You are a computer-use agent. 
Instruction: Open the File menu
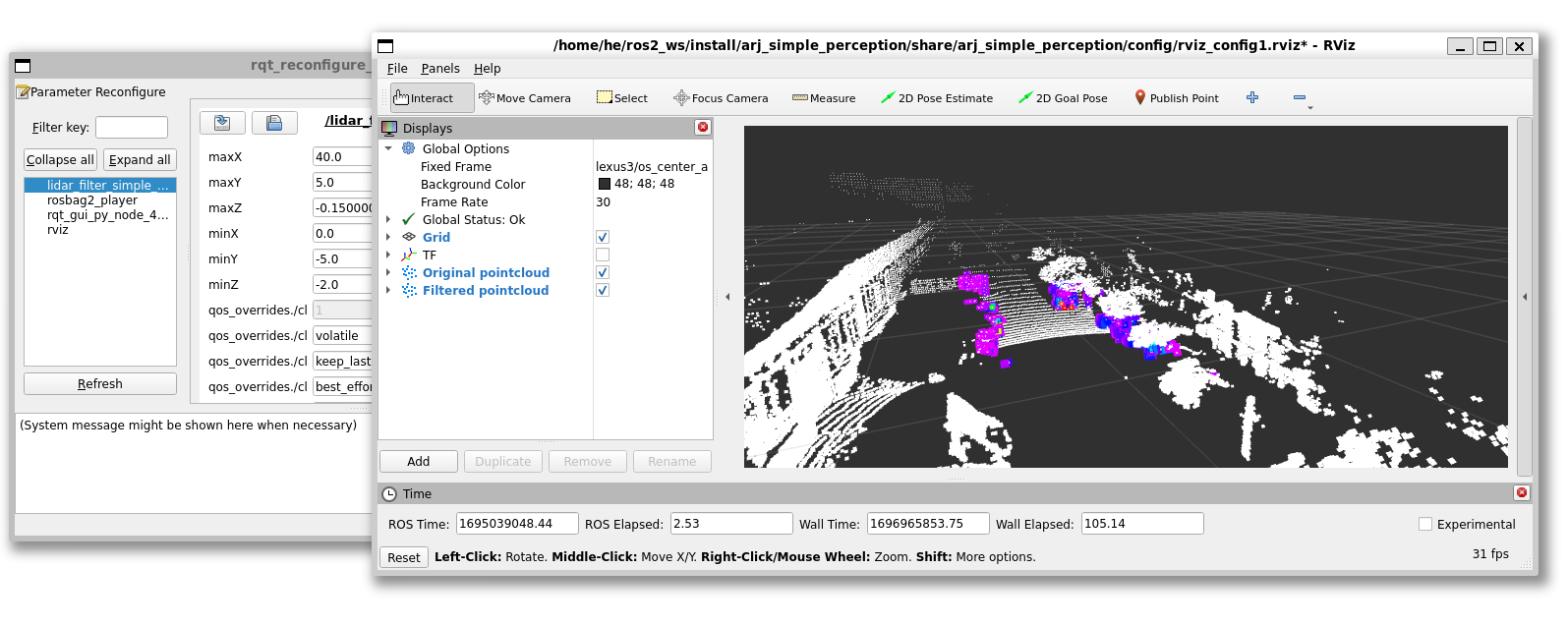[x=397, y=69]
